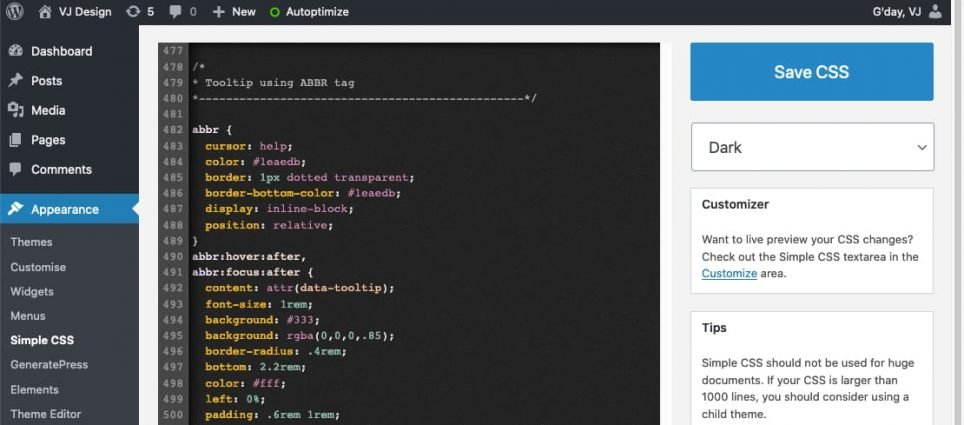Click the updates circular arrows icon
The height and width of the screenshot is (425, 964).
[133, 12]
